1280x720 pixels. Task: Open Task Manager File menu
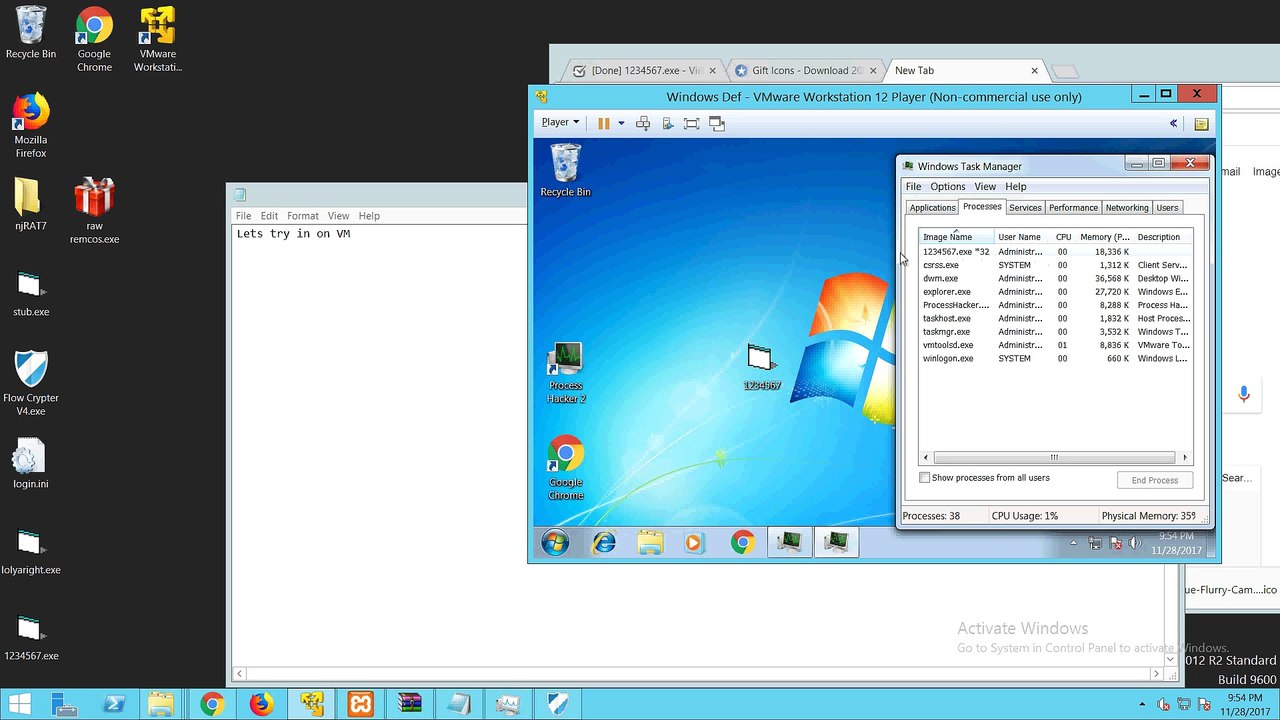click(913, 186)
